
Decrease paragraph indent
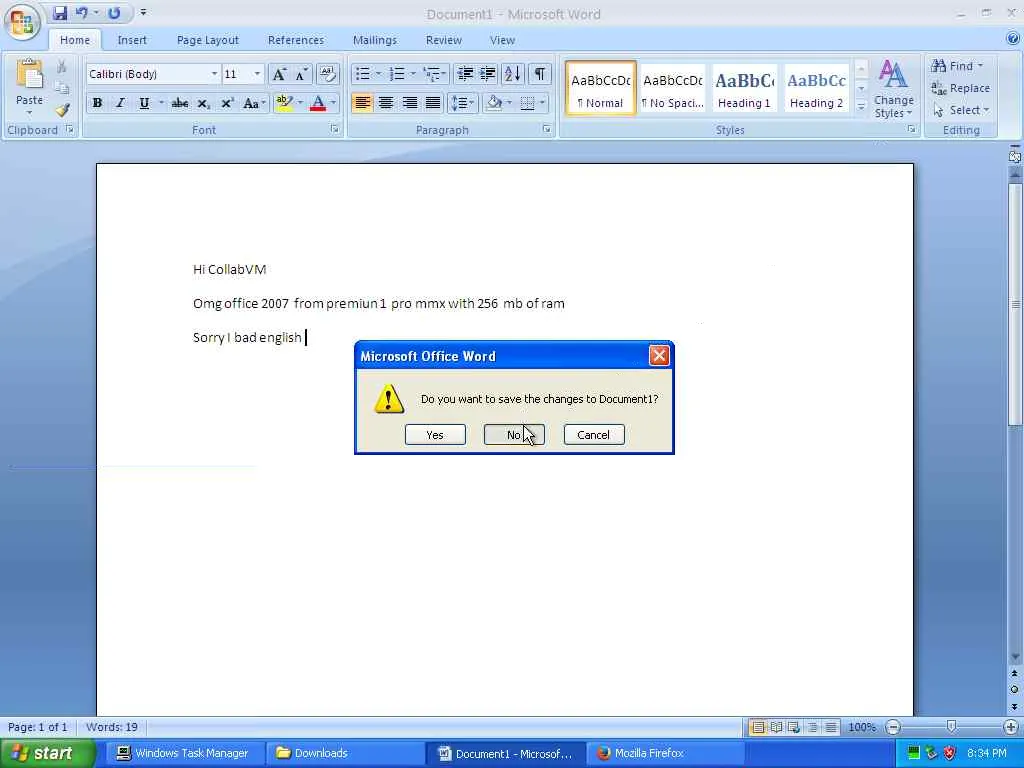pos(465,74)
